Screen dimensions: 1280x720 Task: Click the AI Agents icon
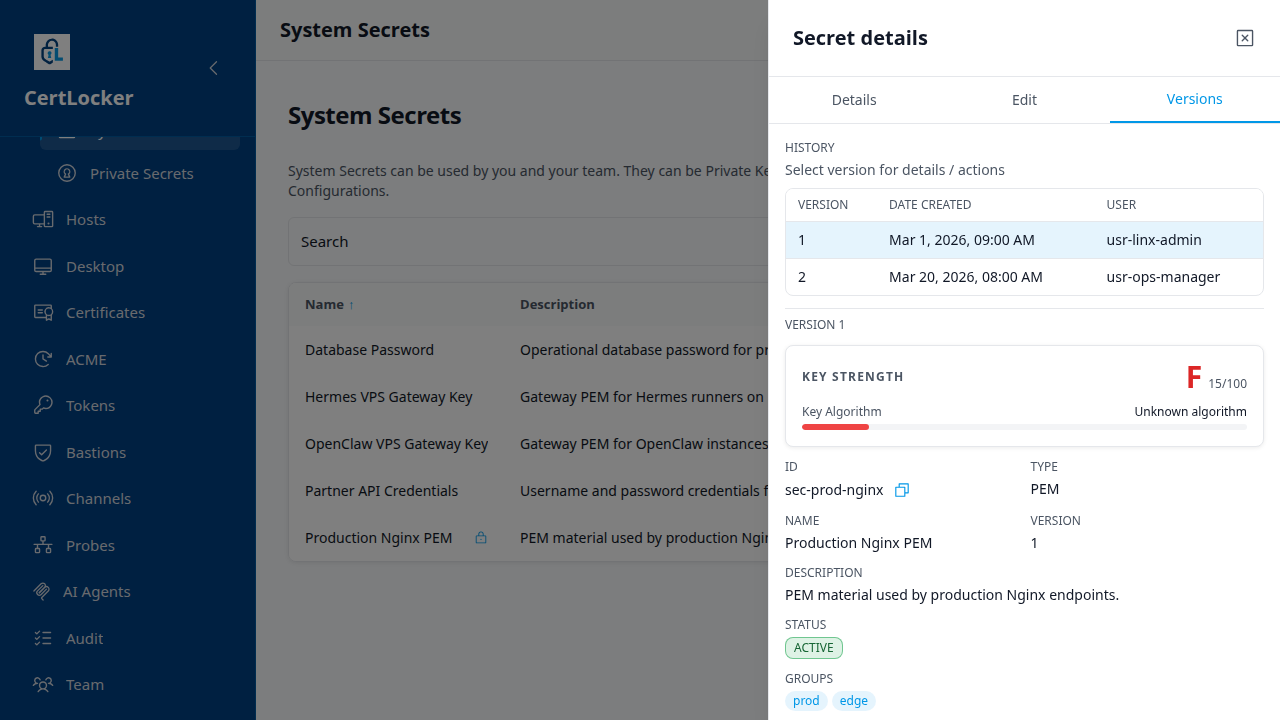(x=41, y=592)
